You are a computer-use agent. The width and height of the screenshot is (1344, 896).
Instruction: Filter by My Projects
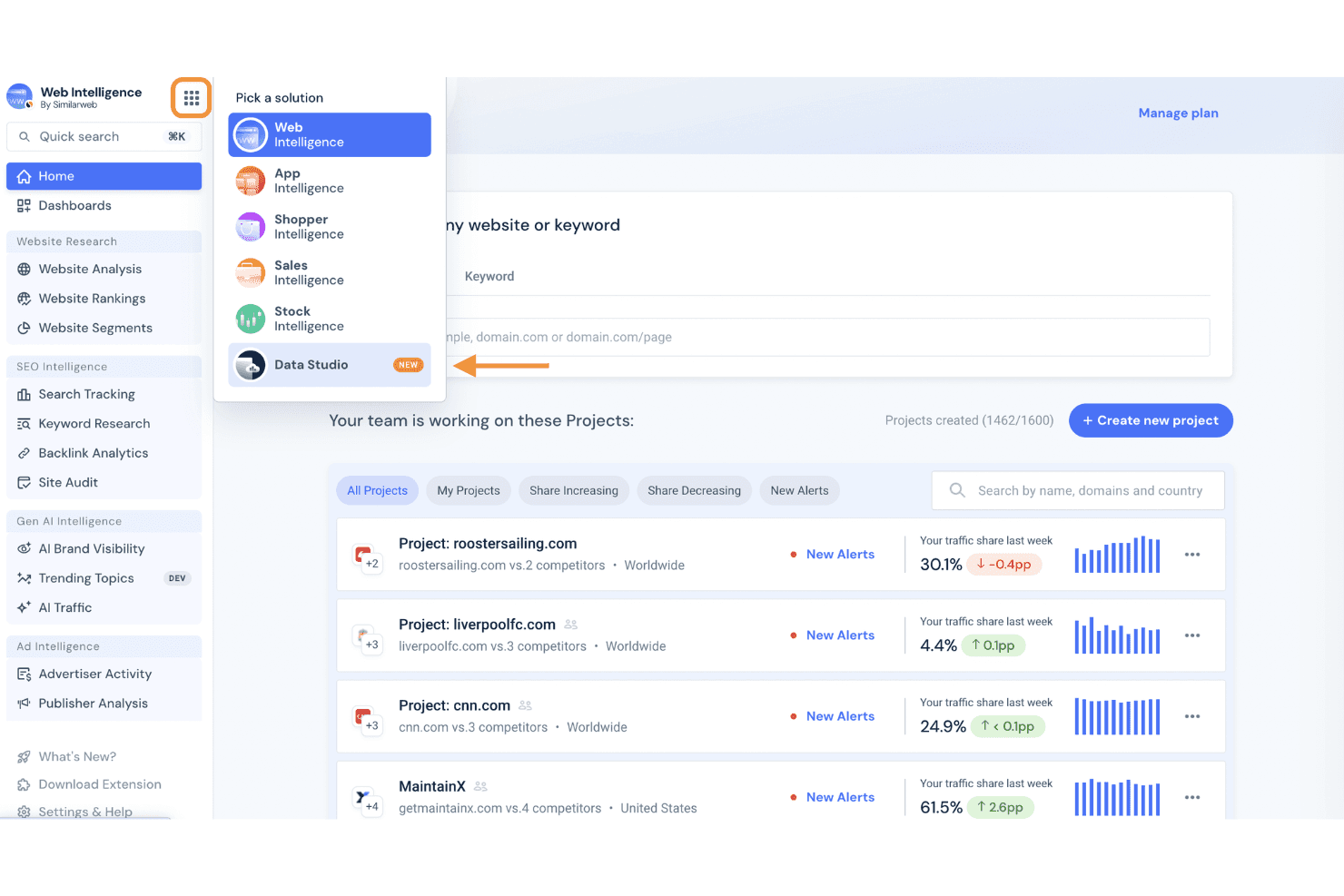coord(469,491)
